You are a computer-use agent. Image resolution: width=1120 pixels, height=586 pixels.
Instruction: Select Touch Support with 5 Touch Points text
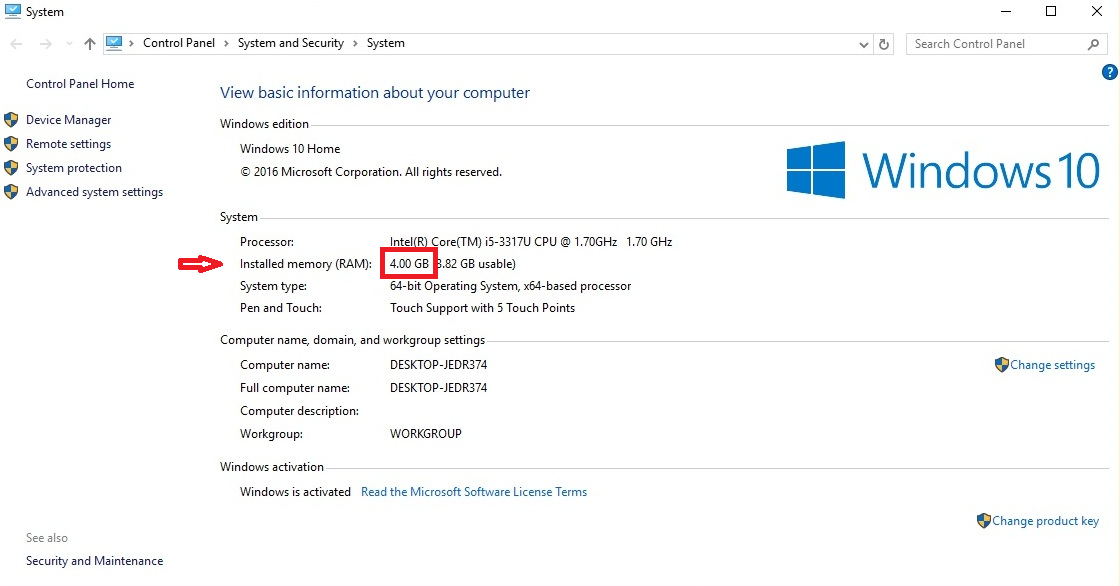tap(482, 308)
